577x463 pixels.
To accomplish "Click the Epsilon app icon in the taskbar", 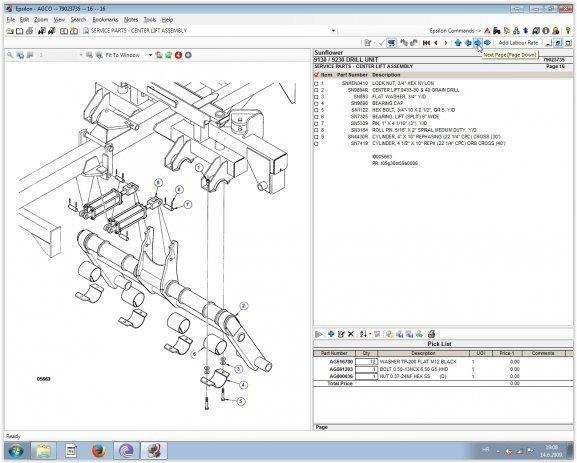I will pyautogui.click(x=154, y=451).
